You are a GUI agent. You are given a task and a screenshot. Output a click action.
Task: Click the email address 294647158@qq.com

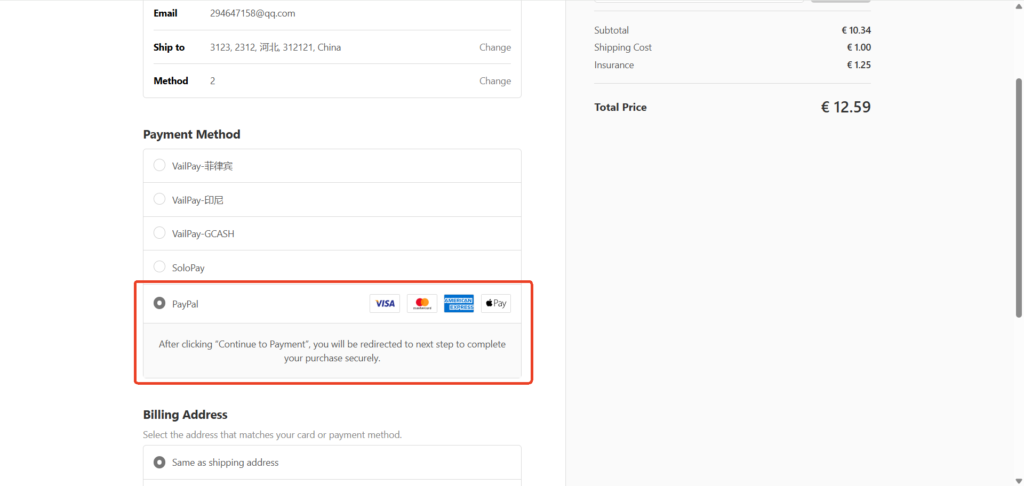pos(252,14)
